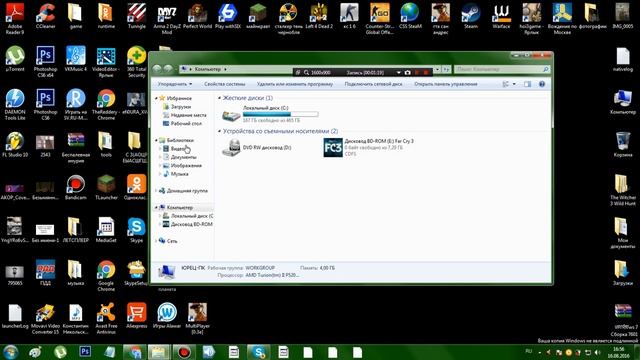Image resolution: width=640 pixels, height=360 pixels.
Task: Open Локальный диск (C:) in the main pane
Action: 269,114
